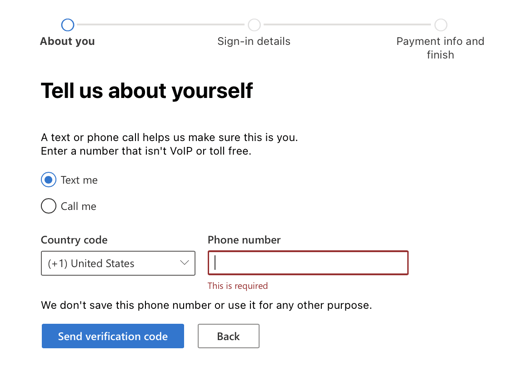The image size is (510, 380).
Task: Click the Country code field label
Action: (74, 240)
